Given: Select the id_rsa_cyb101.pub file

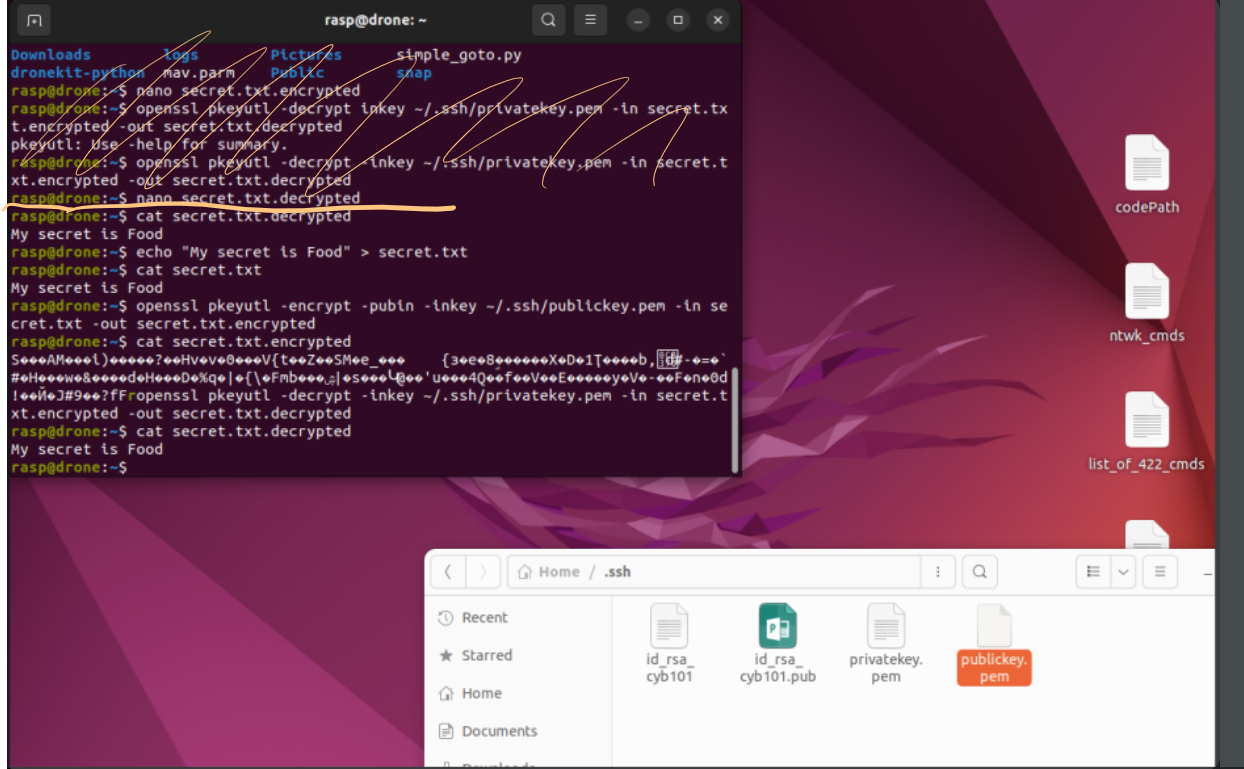Looking at the screenshot, I should [777, 643].
